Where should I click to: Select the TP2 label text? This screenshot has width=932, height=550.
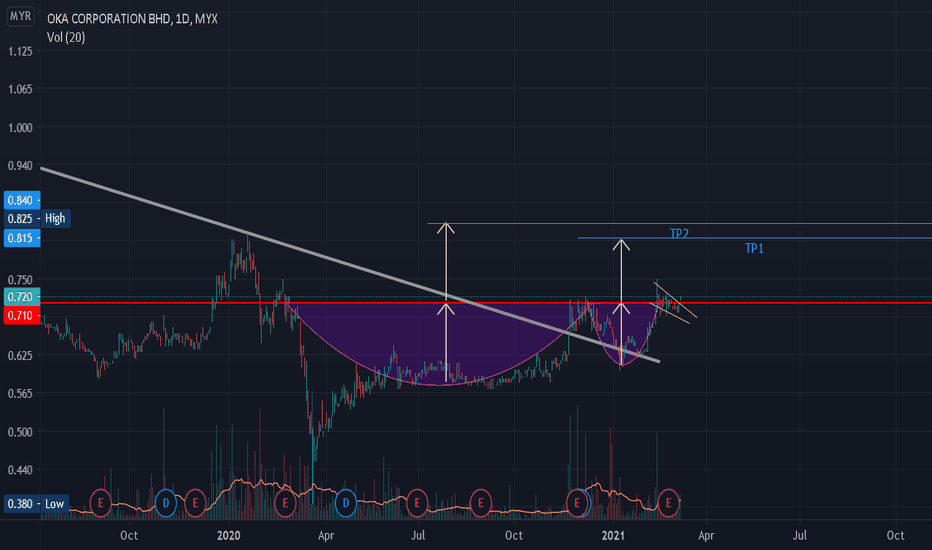pos(679,233)
